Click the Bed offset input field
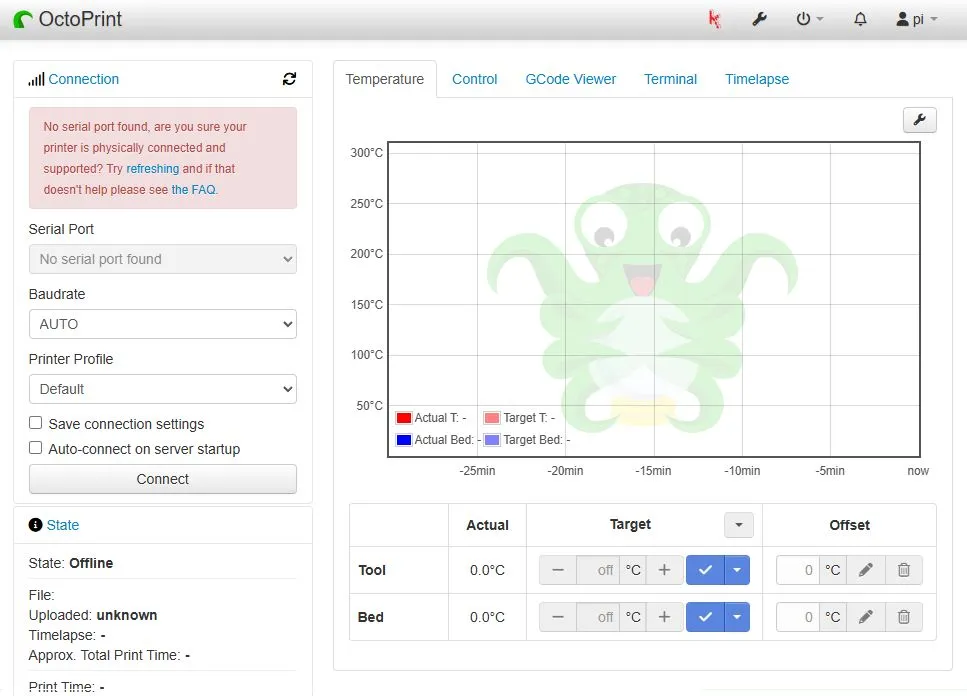The width and height of the screenshot is (967, 696). 797,617
